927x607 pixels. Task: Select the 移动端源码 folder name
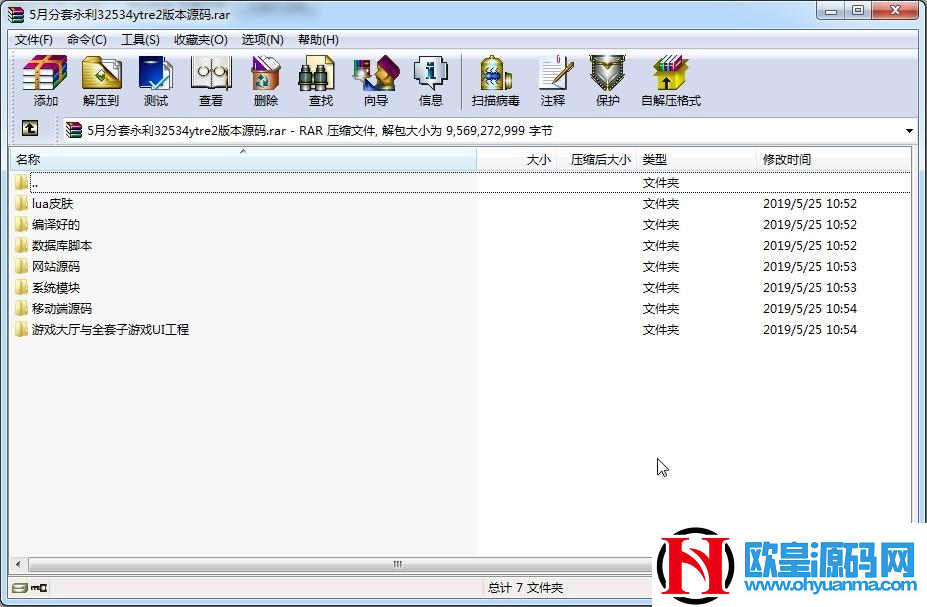coord(62,309)
